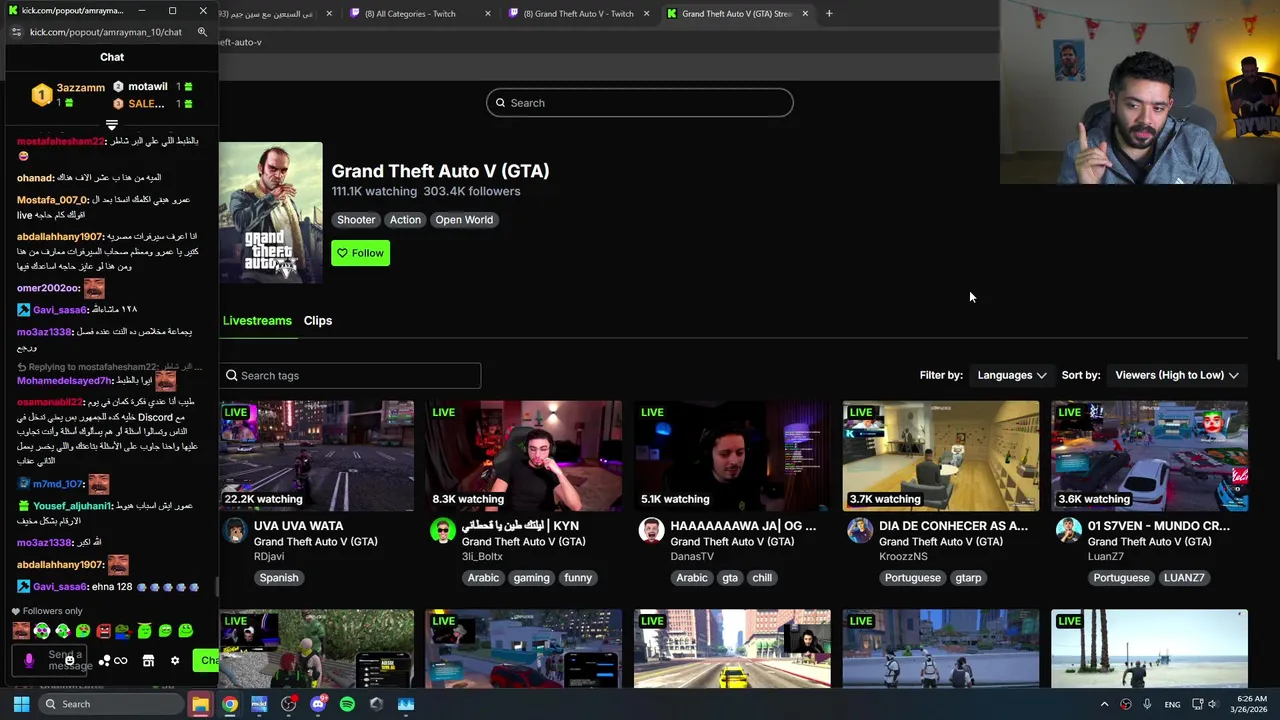The height and width of the screenshot is (720, 1280).
Task: Click the search box at the top of the page
Action: pyautogui.click(x=640, y=103)
